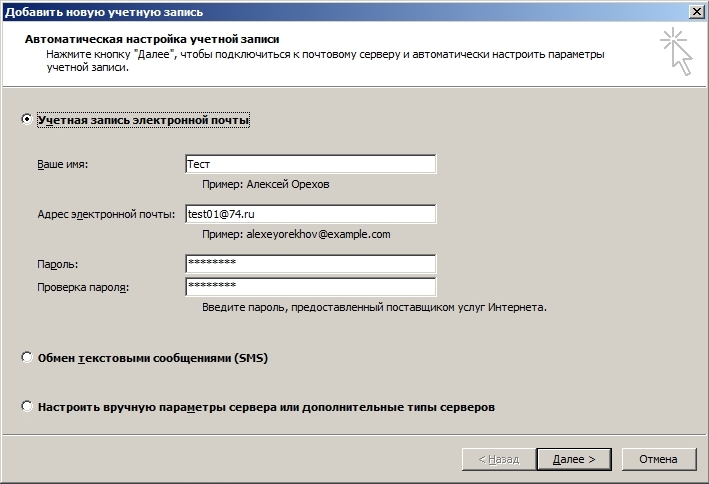709x484 pixels.
Task: Click the 'Адрес электронной почты:' label
Action: tap(106, 214)
